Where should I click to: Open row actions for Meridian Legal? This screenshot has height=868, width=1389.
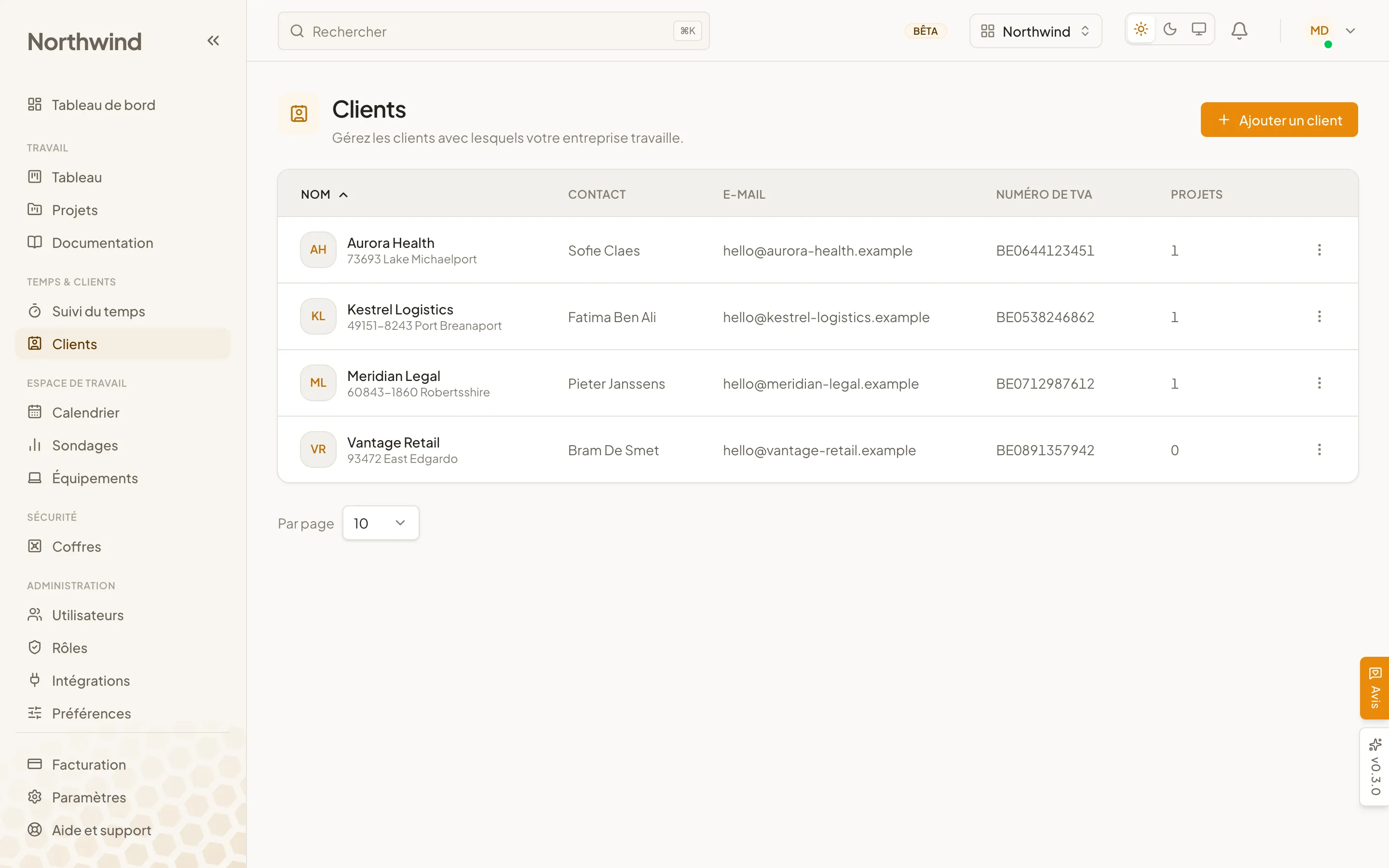click(x=1319, y=383)
